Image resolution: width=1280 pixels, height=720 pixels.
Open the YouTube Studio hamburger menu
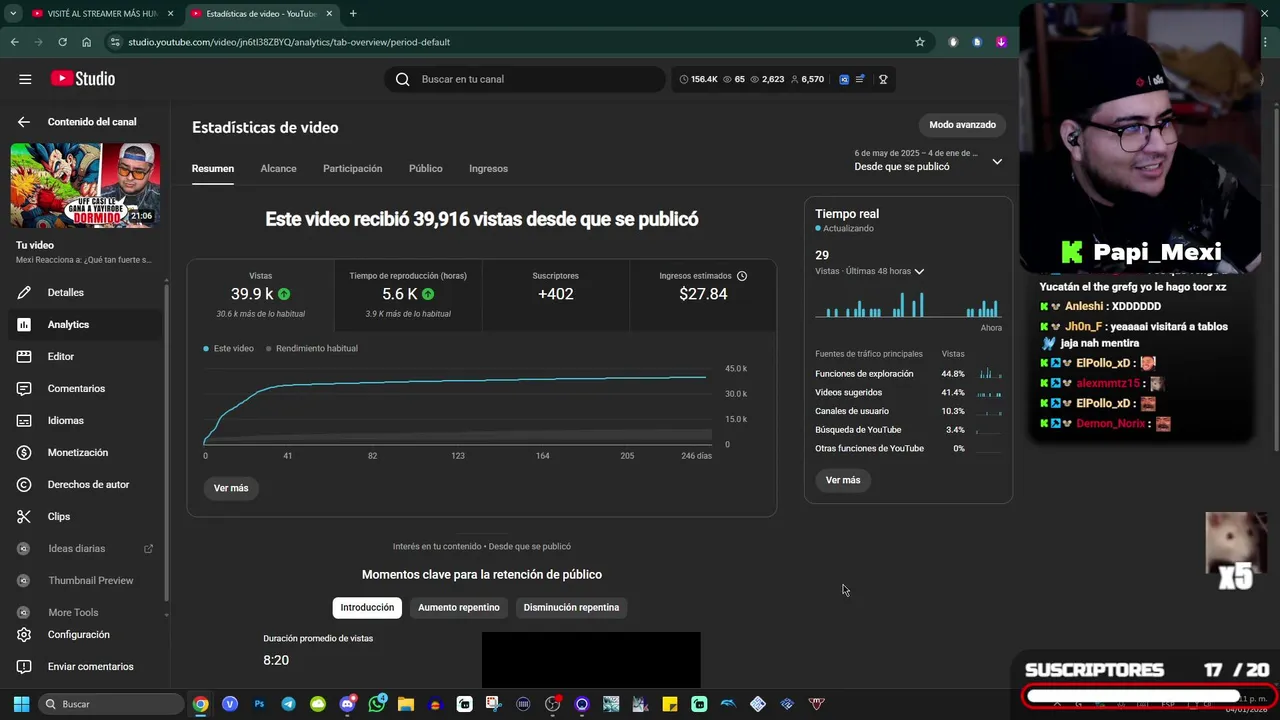click(25, 79)
